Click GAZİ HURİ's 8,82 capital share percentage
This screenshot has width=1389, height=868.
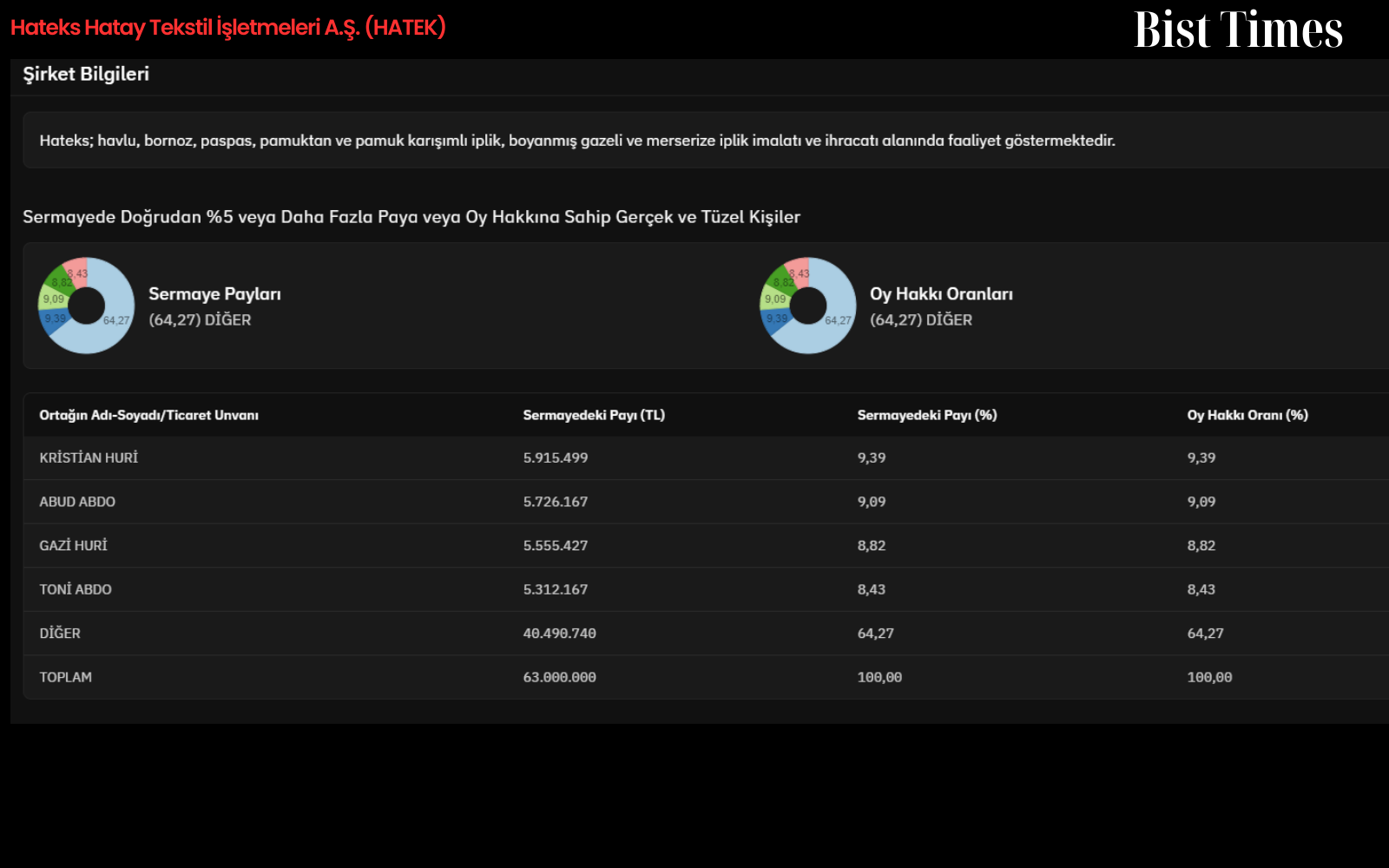[872, 545]
